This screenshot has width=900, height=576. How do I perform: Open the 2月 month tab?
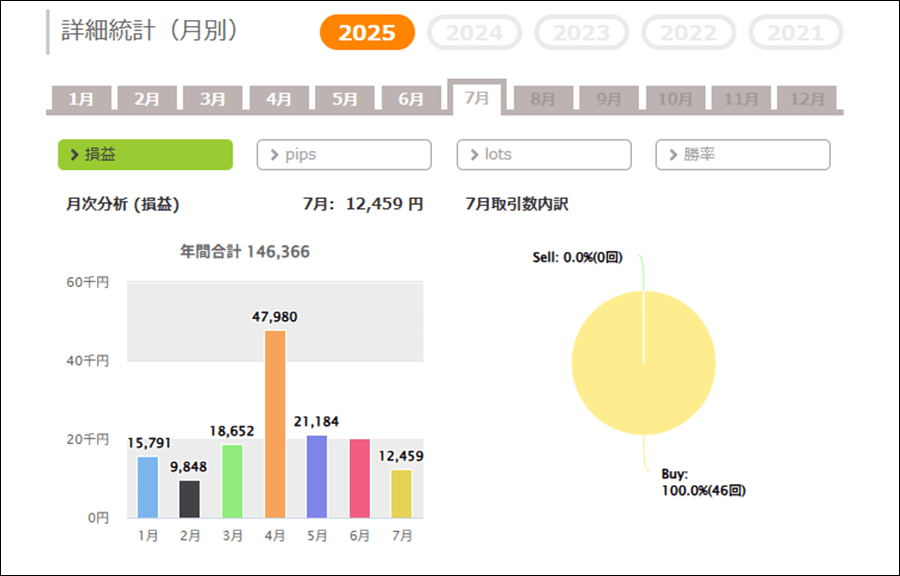[147, 99]
